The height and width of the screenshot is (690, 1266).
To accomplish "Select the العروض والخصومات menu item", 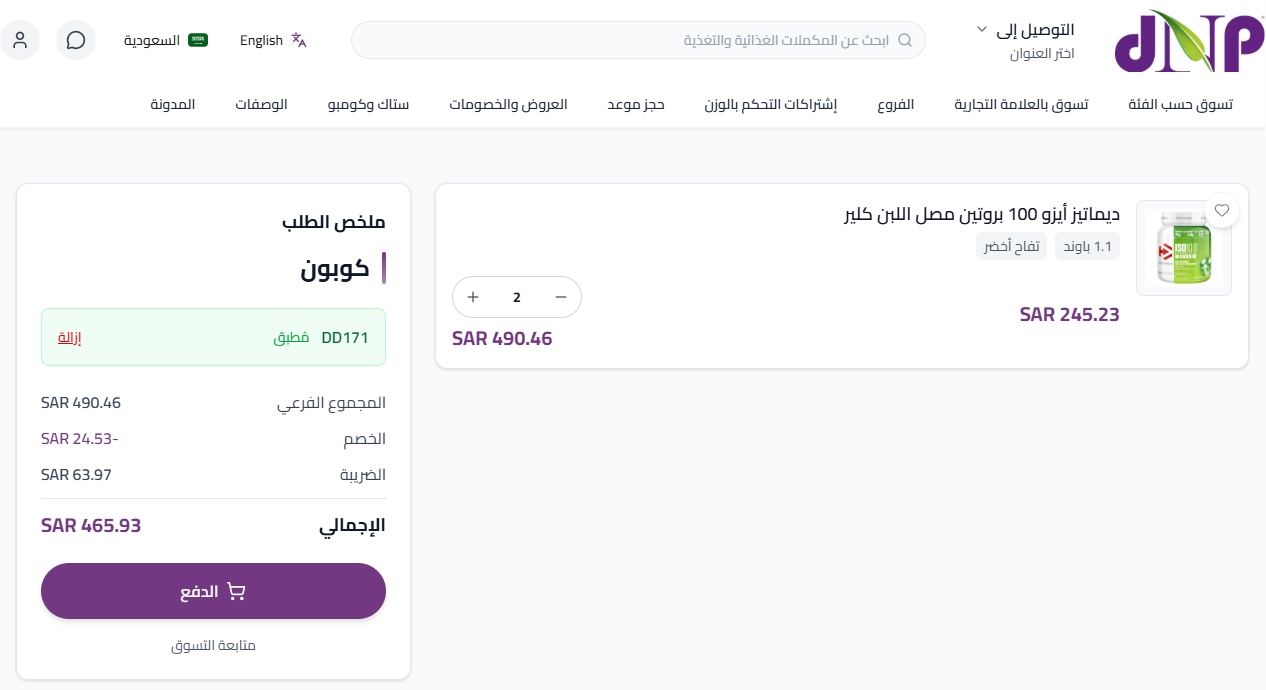I will (508, 104).
